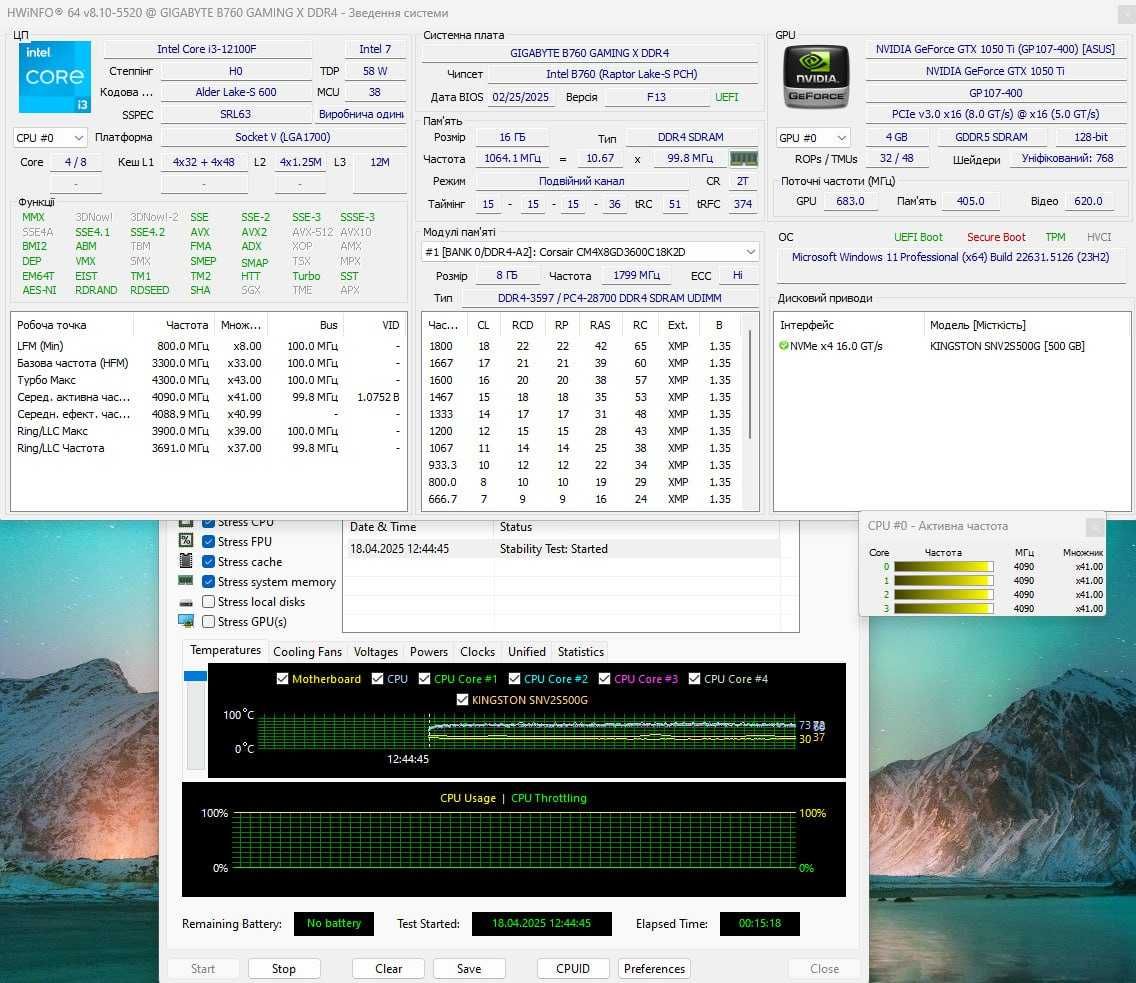
Task: Uncheck CPU Core #1 graph checkbox
Action: click(x=425, y=679)
